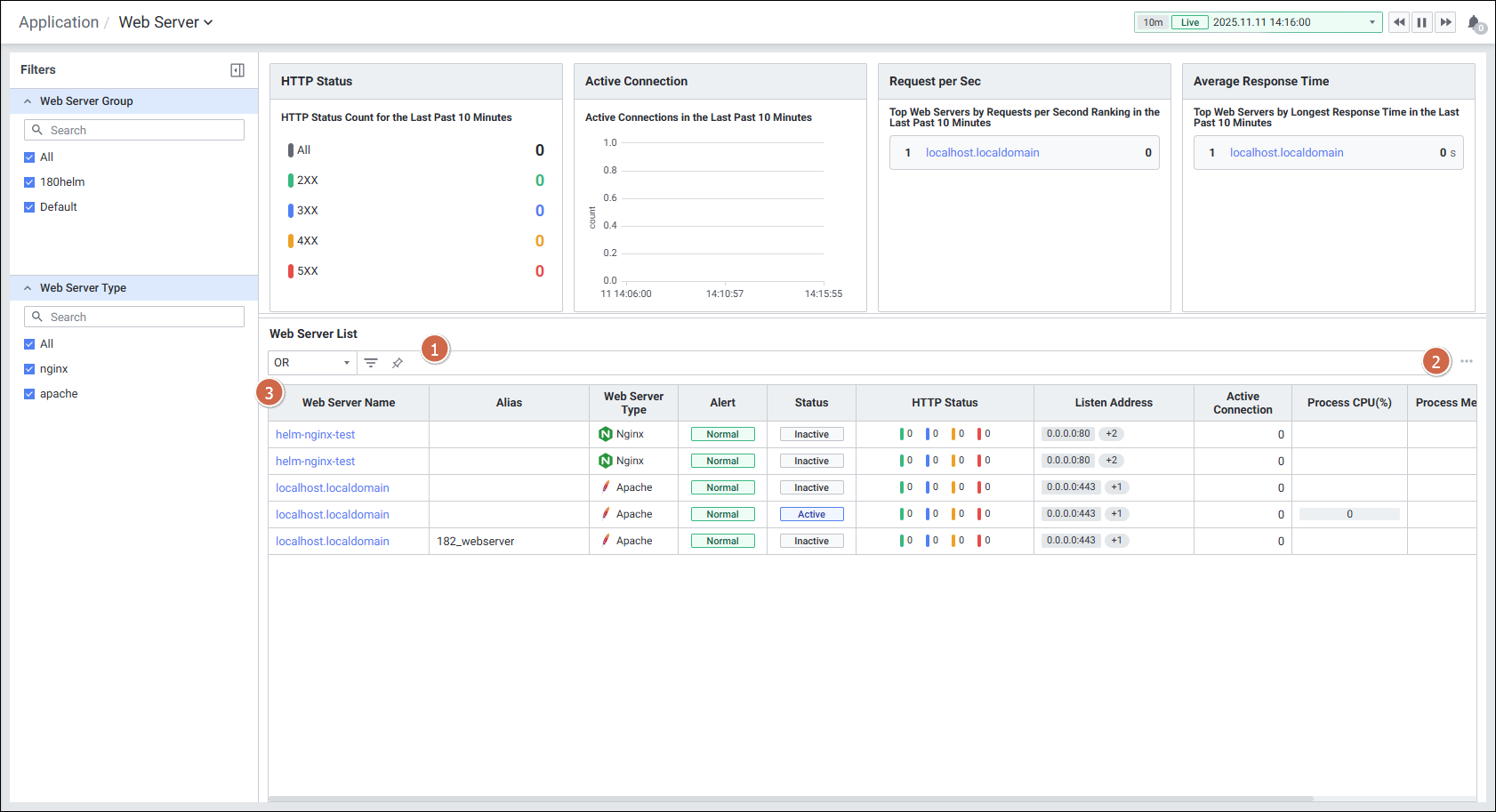
Task: Click the notification bell icon
Action: pos(1474,23)
